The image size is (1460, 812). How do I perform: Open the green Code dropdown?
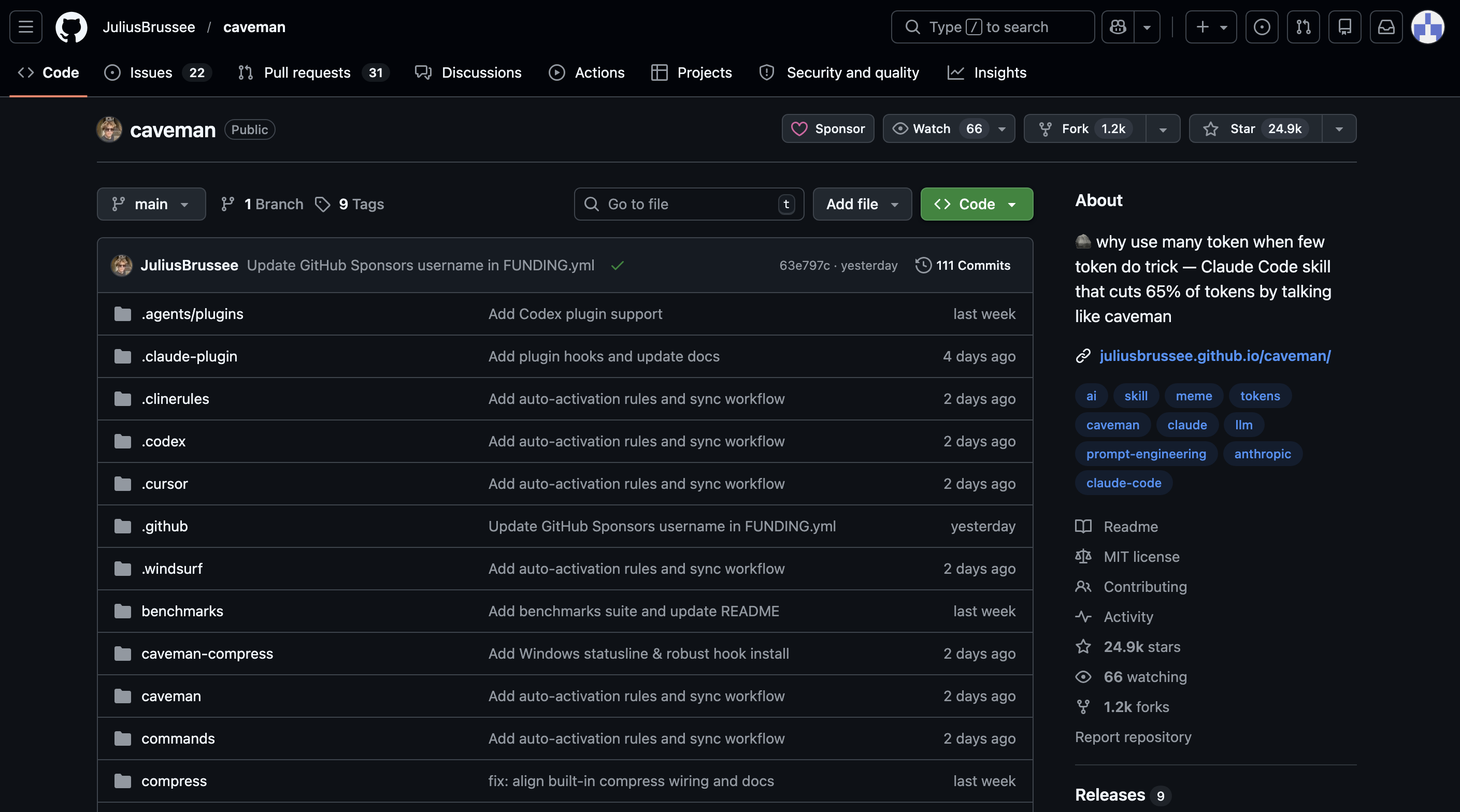point(976,204)
